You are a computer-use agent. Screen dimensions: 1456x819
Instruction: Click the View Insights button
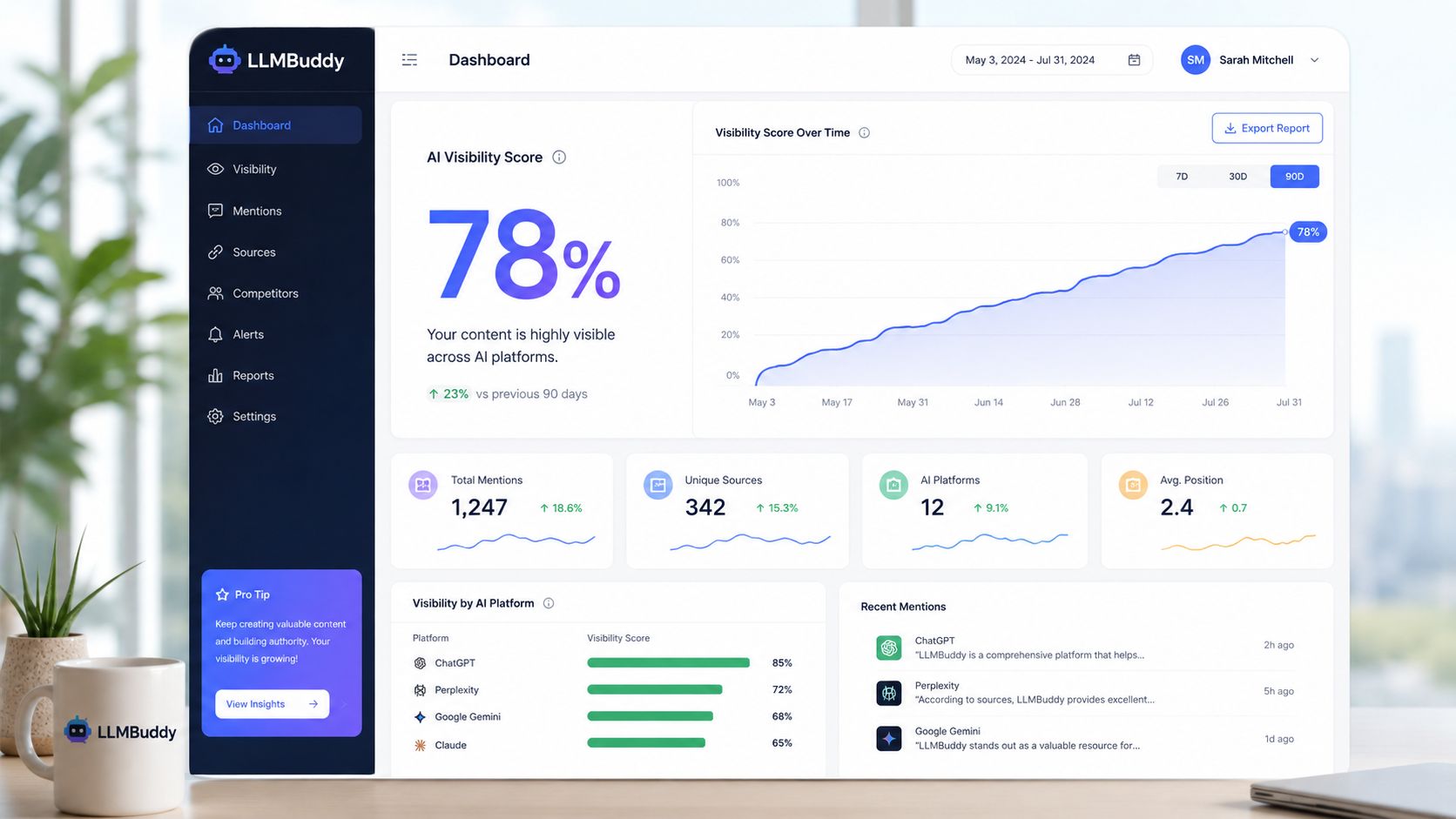pos(272,704)
